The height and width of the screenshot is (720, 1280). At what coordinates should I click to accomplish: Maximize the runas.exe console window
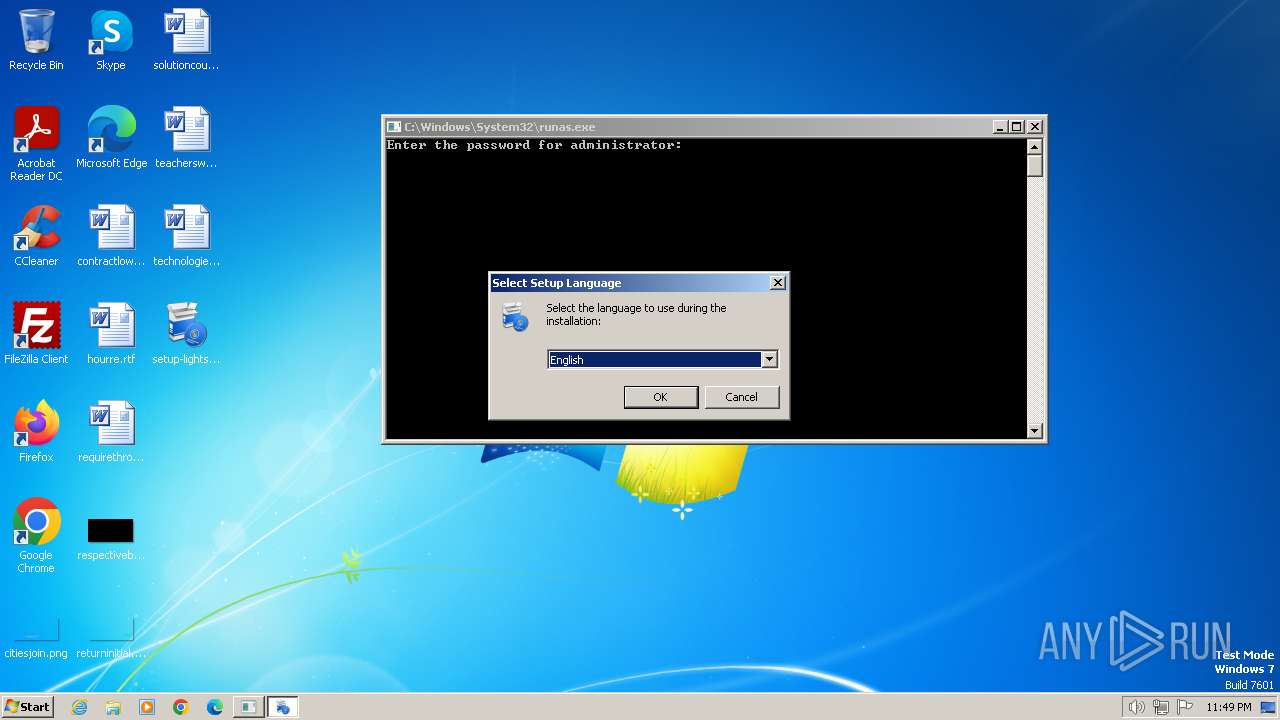click(x=1016, y=127)
